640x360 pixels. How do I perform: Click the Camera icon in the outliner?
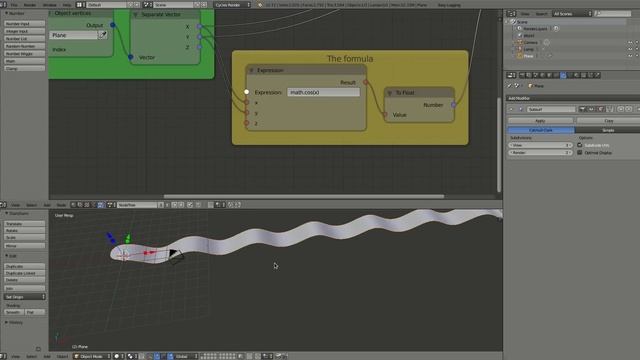point(520,42)
